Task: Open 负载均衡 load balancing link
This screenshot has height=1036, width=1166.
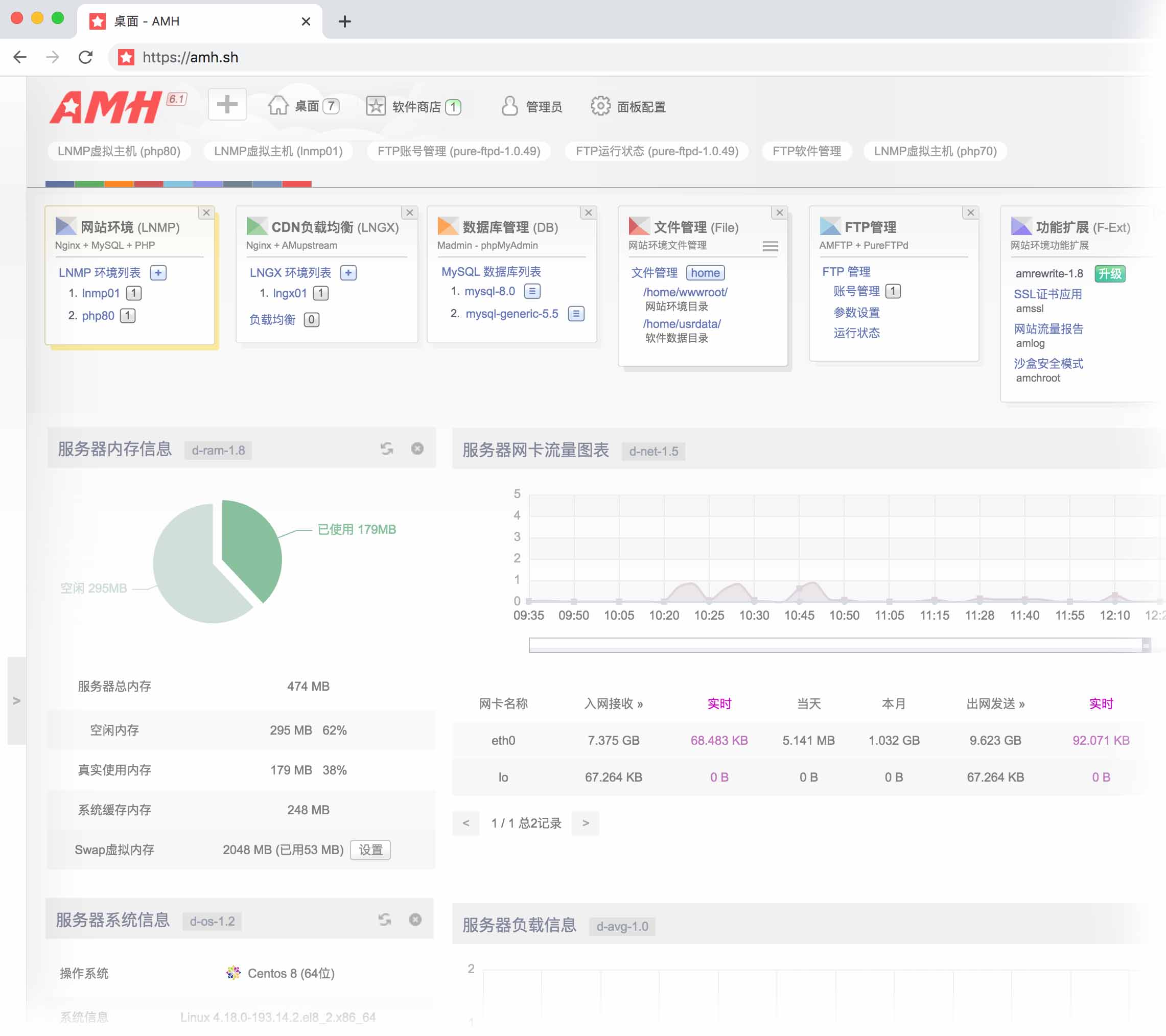Action: (272, 319)
